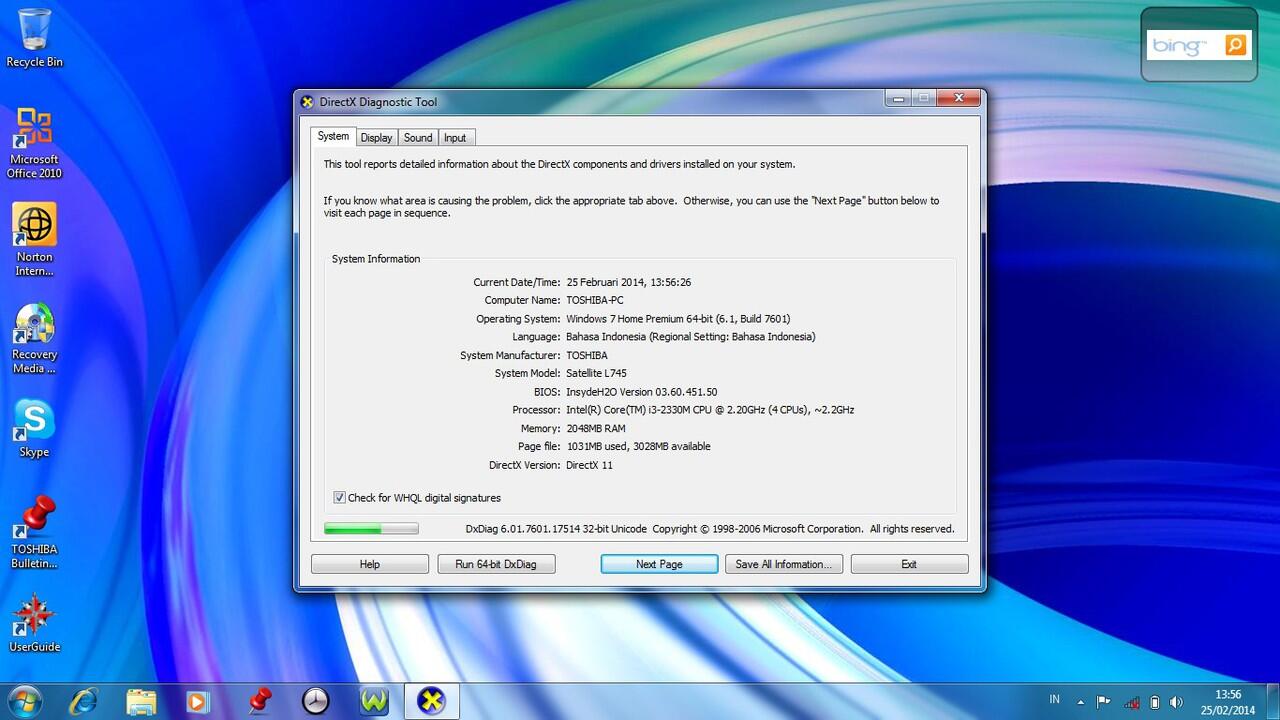Click the red pushpin taskbar icon
Viewport: 1280px width, 720px height.
258,701
